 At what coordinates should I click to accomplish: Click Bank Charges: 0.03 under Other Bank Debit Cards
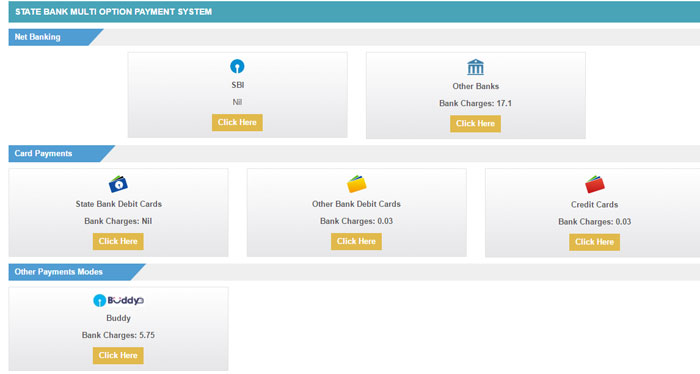(x=356, y=221)
